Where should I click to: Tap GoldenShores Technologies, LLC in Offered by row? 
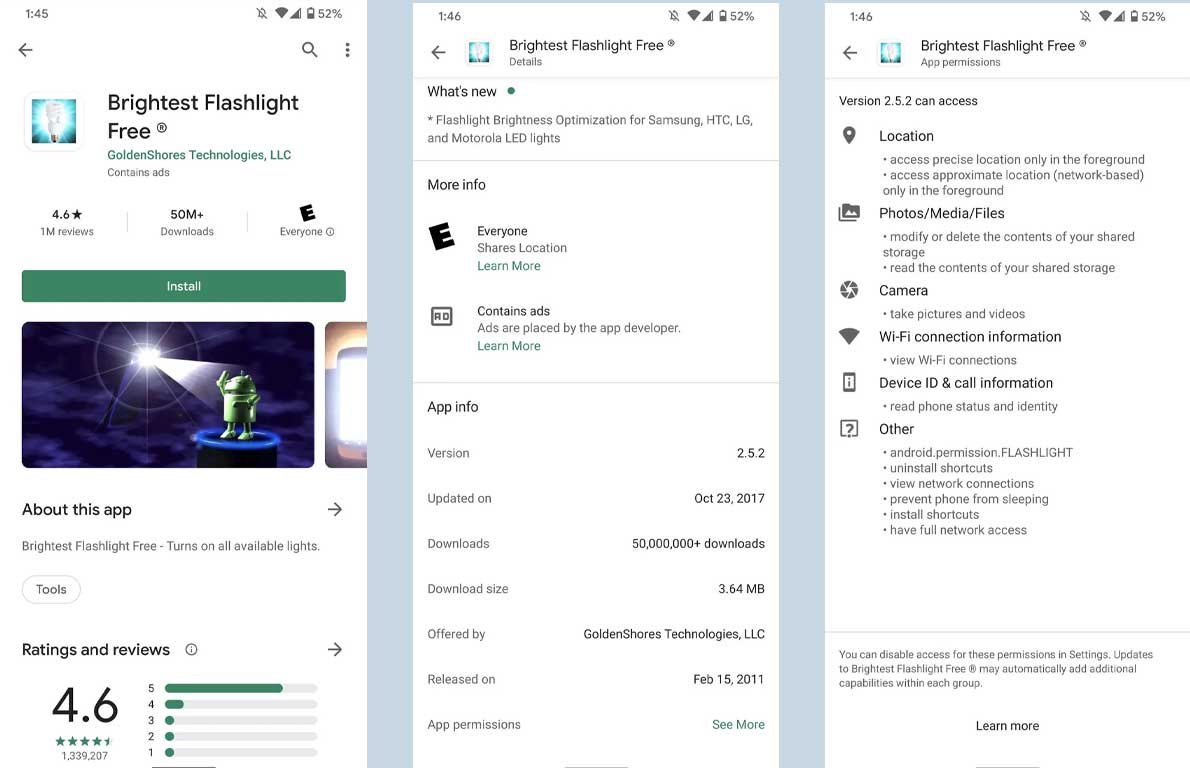tap(674, 634)
